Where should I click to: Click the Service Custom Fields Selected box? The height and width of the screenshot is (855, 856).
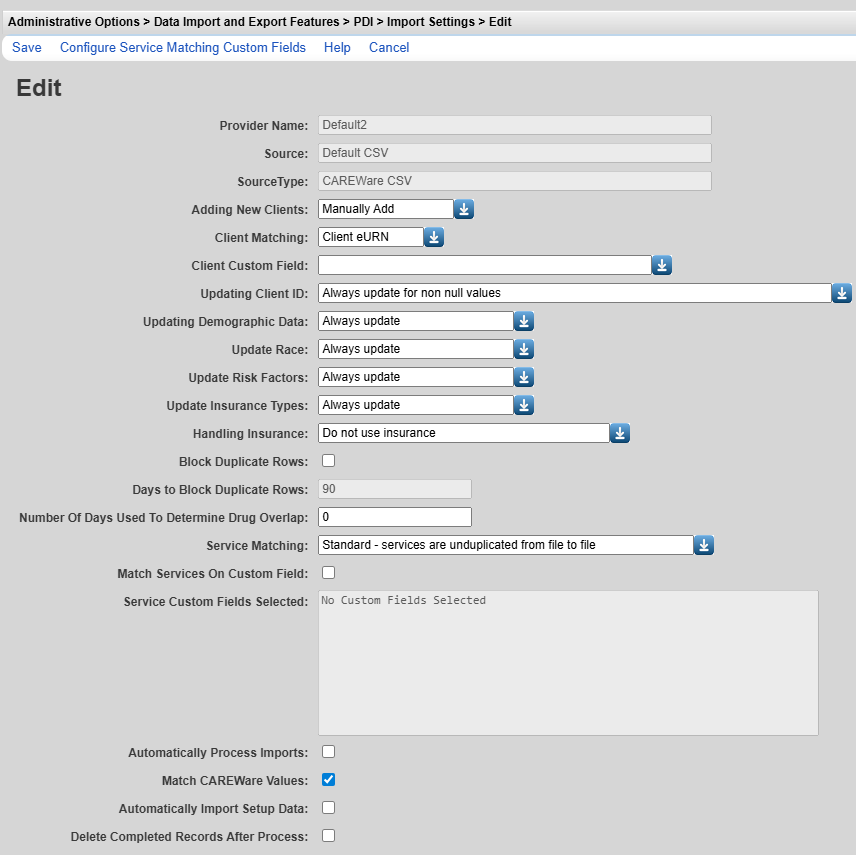(x=568, y=663)
